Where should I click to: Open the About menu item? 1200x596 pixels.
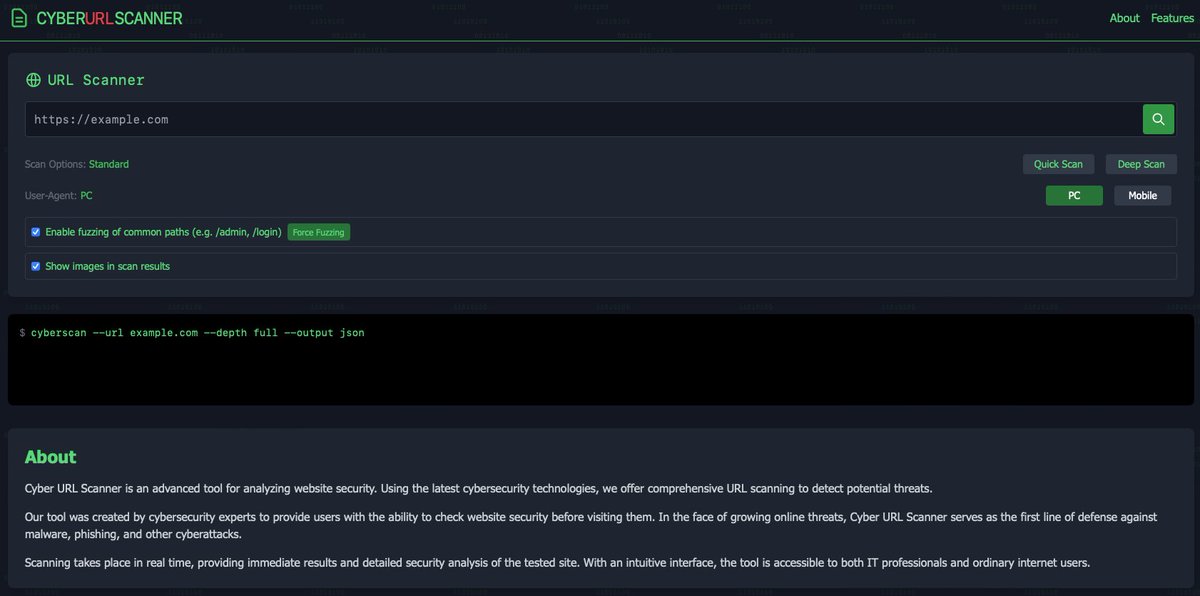[1124, 17]
